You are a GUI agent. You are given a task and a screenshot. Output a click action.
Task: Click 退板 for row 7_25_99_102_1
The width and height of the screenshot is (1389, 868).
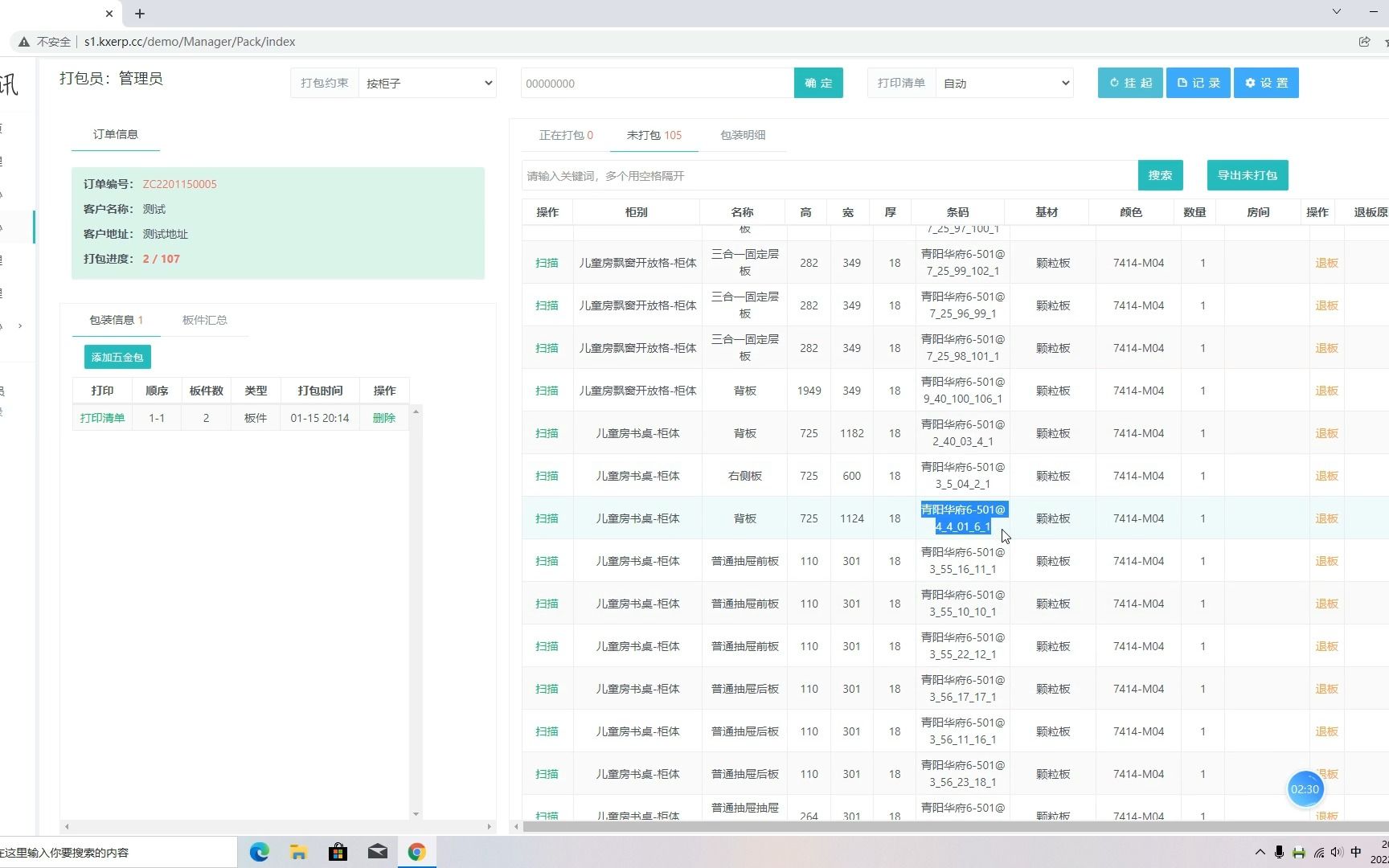1326,263
